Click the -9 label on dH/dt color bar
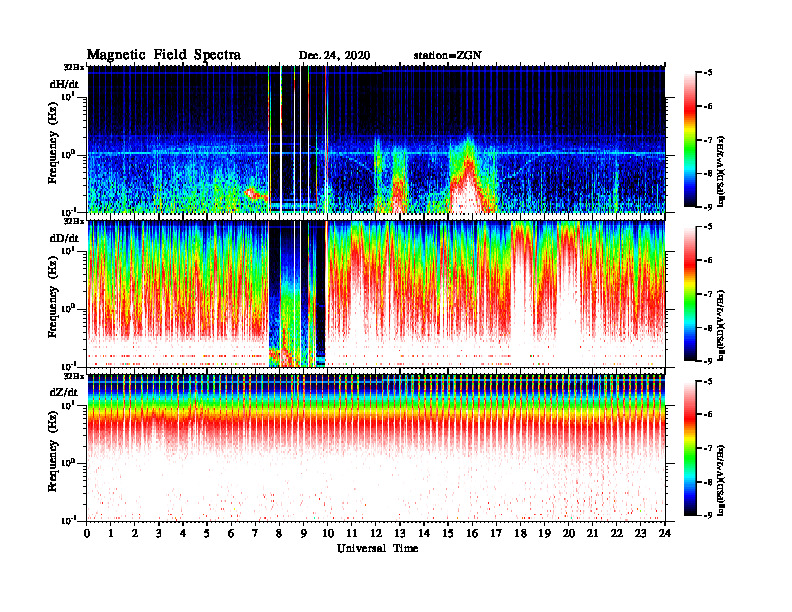This screenshot has width=792, height=612. point(708,207)
